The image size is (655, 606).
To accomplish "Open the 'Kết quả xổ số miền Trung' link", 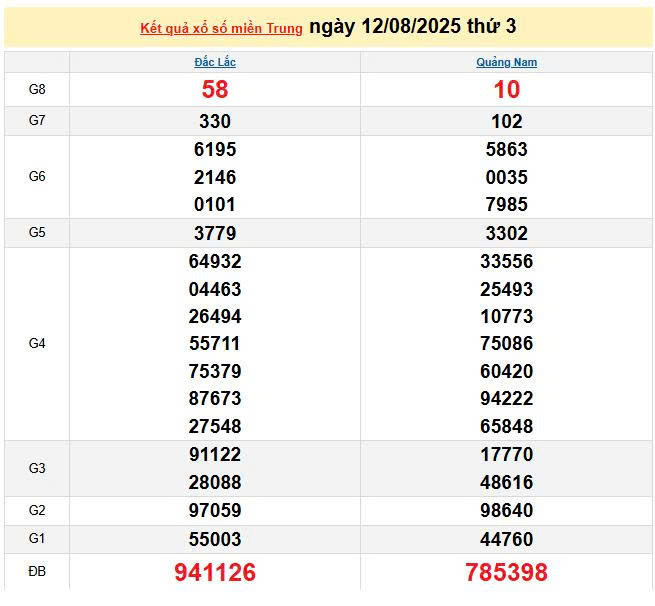I will pos(221,28).
